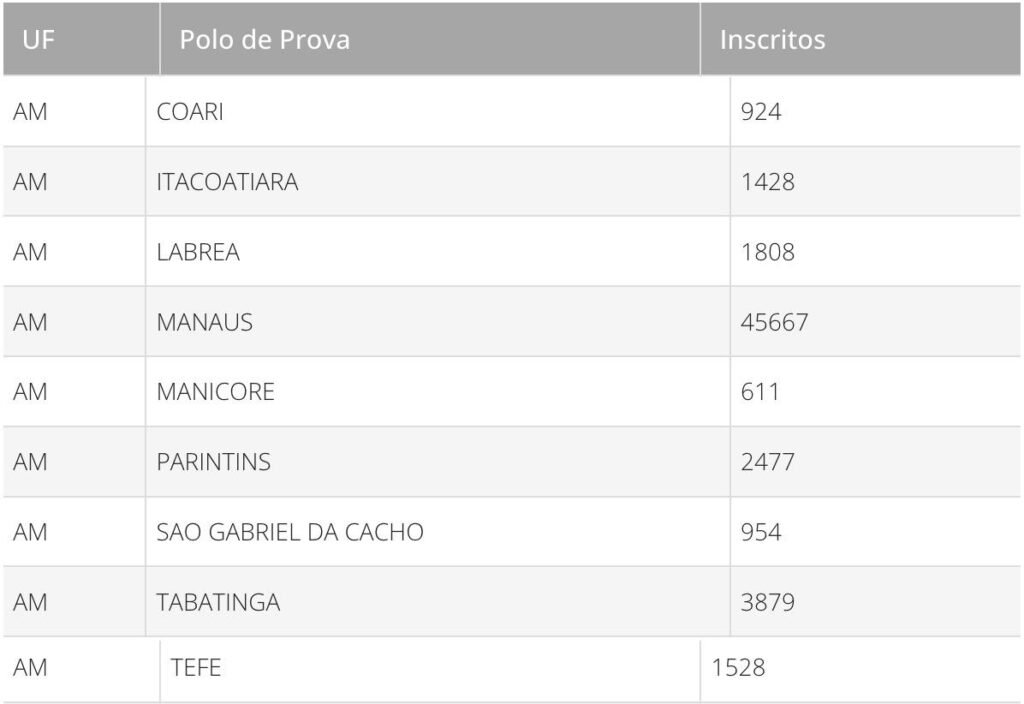
Task: Select the 611 inscritos value
Action: pyautogui.click(x=760, y=392)
